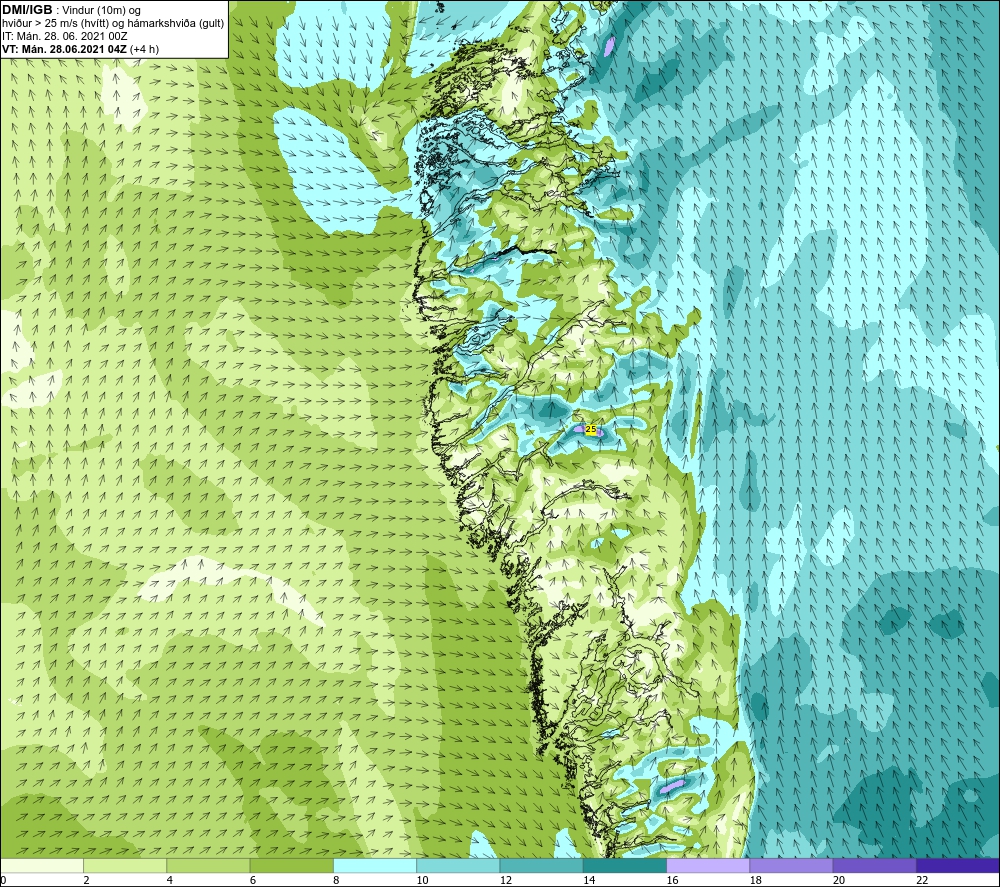
Task: Click the 4-6 m/s green legend swatch
Action: [x=208, y=865]
